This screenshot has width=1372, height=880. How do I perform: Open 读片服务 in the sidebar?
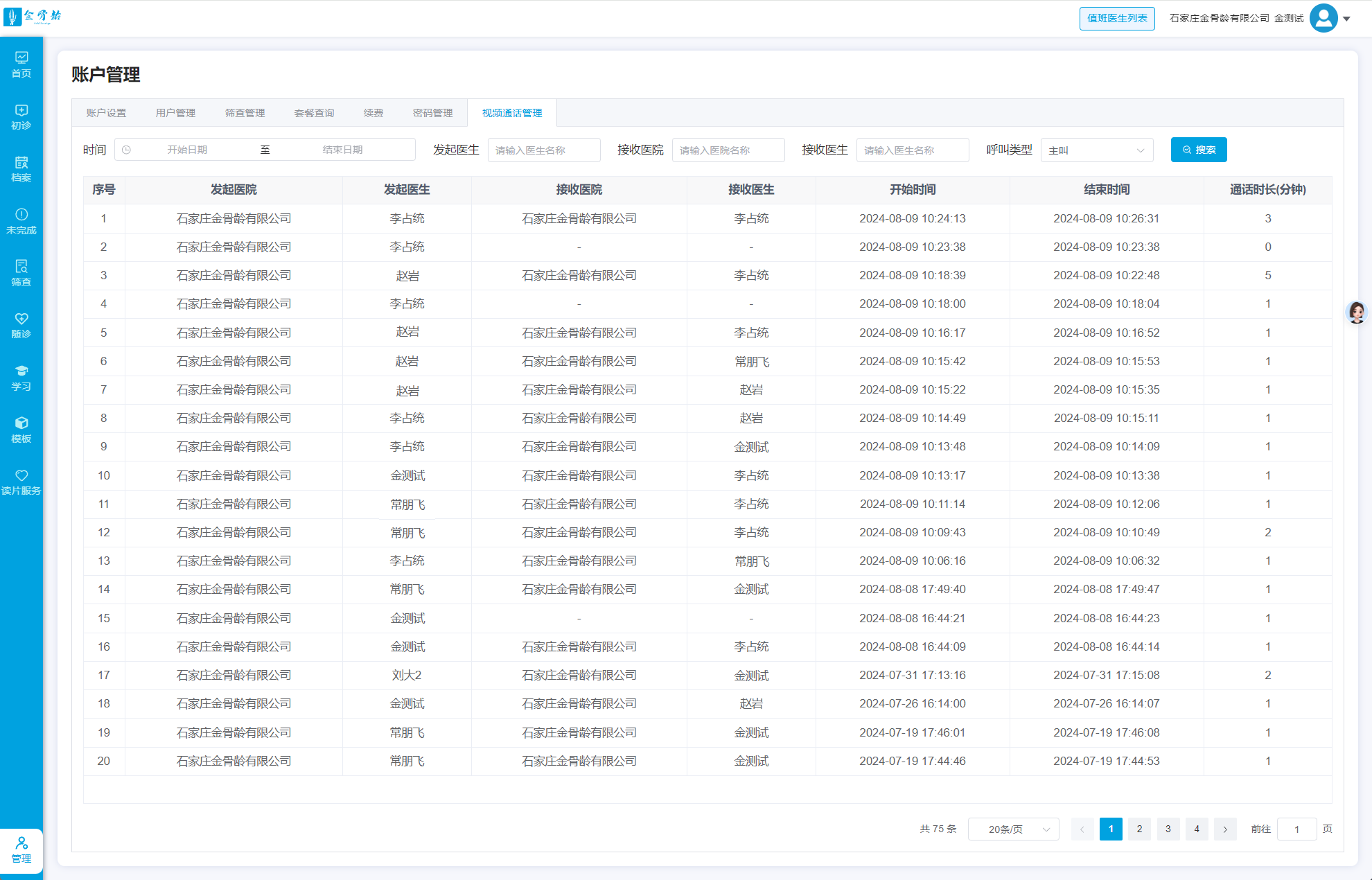point(21,482)
